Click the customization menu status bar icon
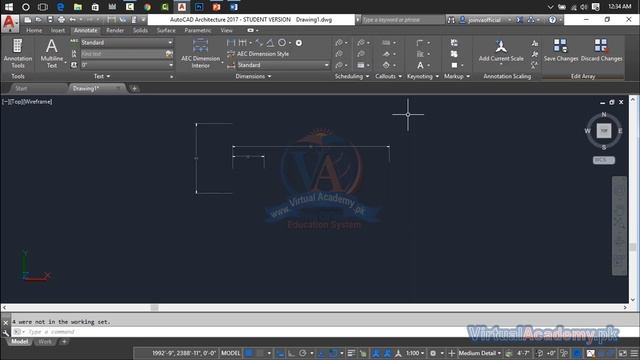Screen dimensions: 640x360 pos(634,353)
